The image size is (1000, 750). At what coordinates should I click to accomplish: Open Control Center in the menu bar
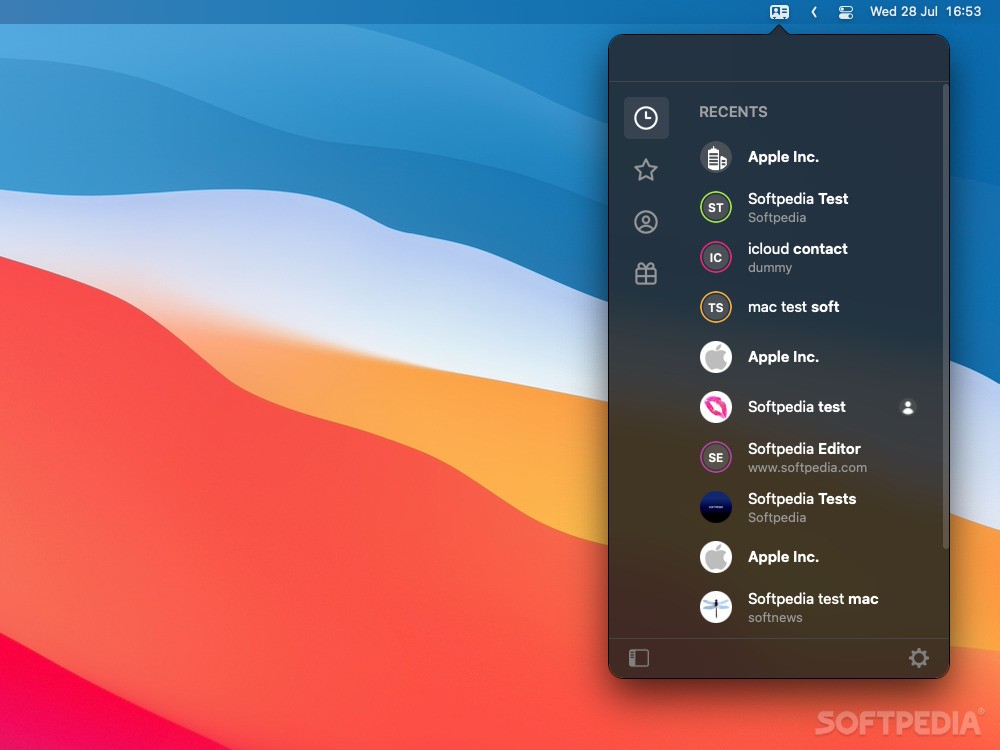click(x=846, y=12)
